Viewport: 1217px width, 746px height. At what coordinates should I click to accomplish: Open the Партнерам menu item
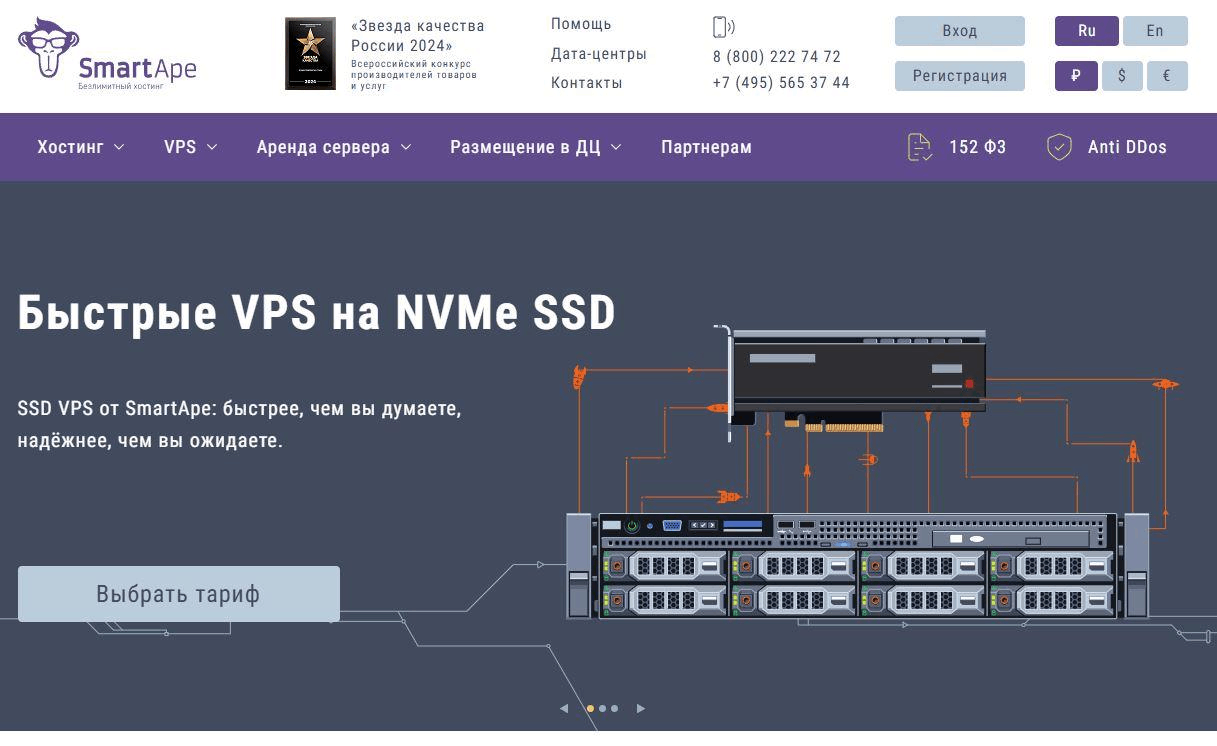coord(706,147)
